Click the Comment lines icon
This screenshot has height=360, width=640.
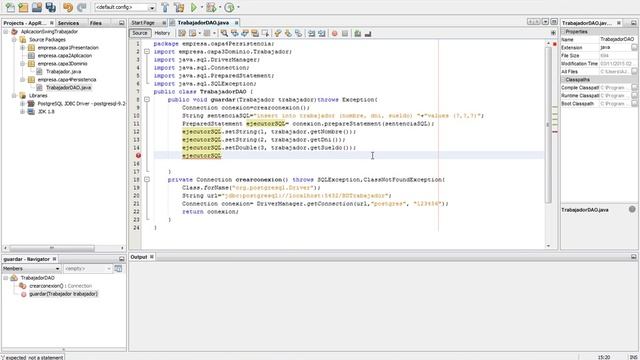click(x=358, y=33)
